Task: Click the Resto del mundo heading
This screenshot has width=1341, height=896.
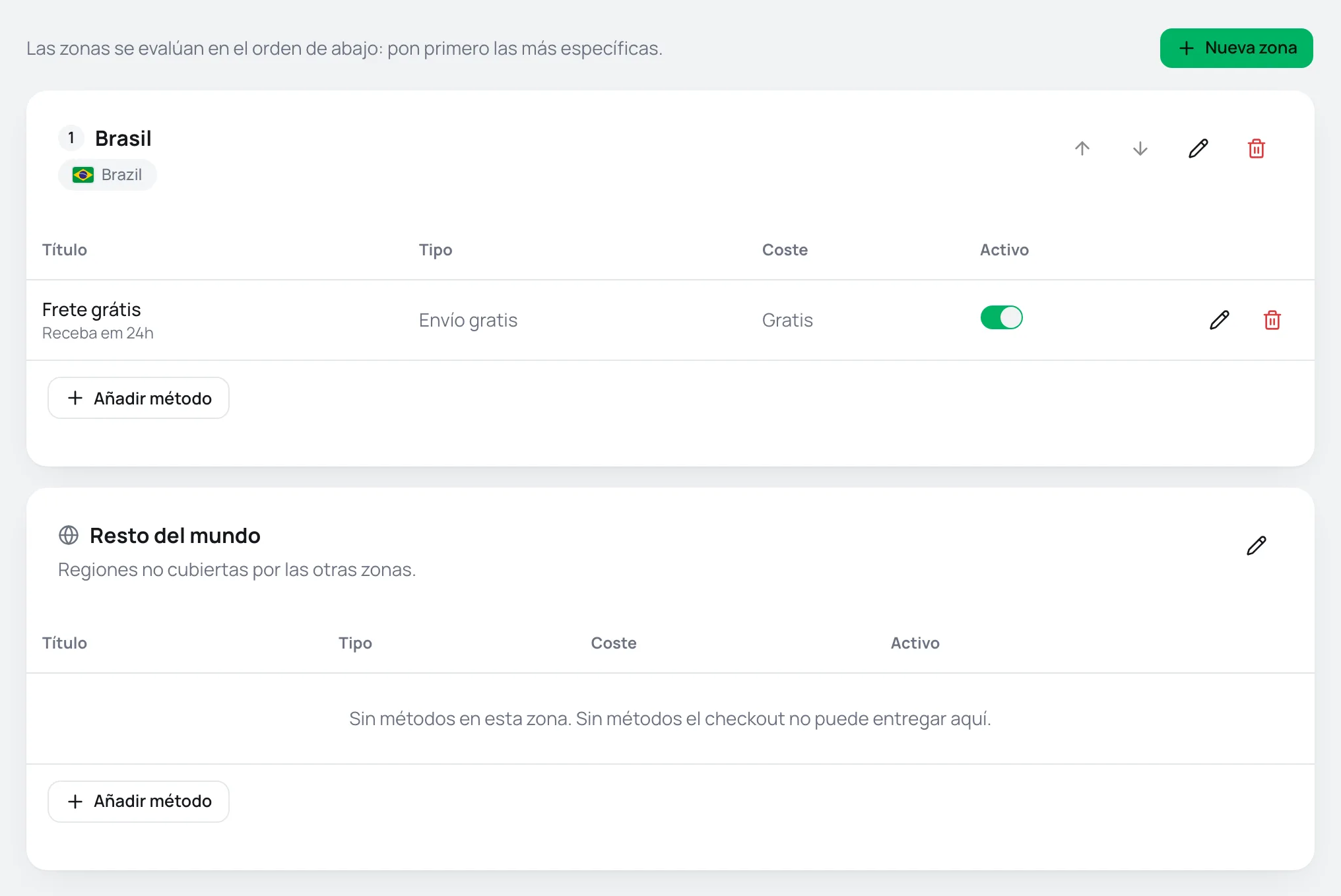Action: point(175,536)
